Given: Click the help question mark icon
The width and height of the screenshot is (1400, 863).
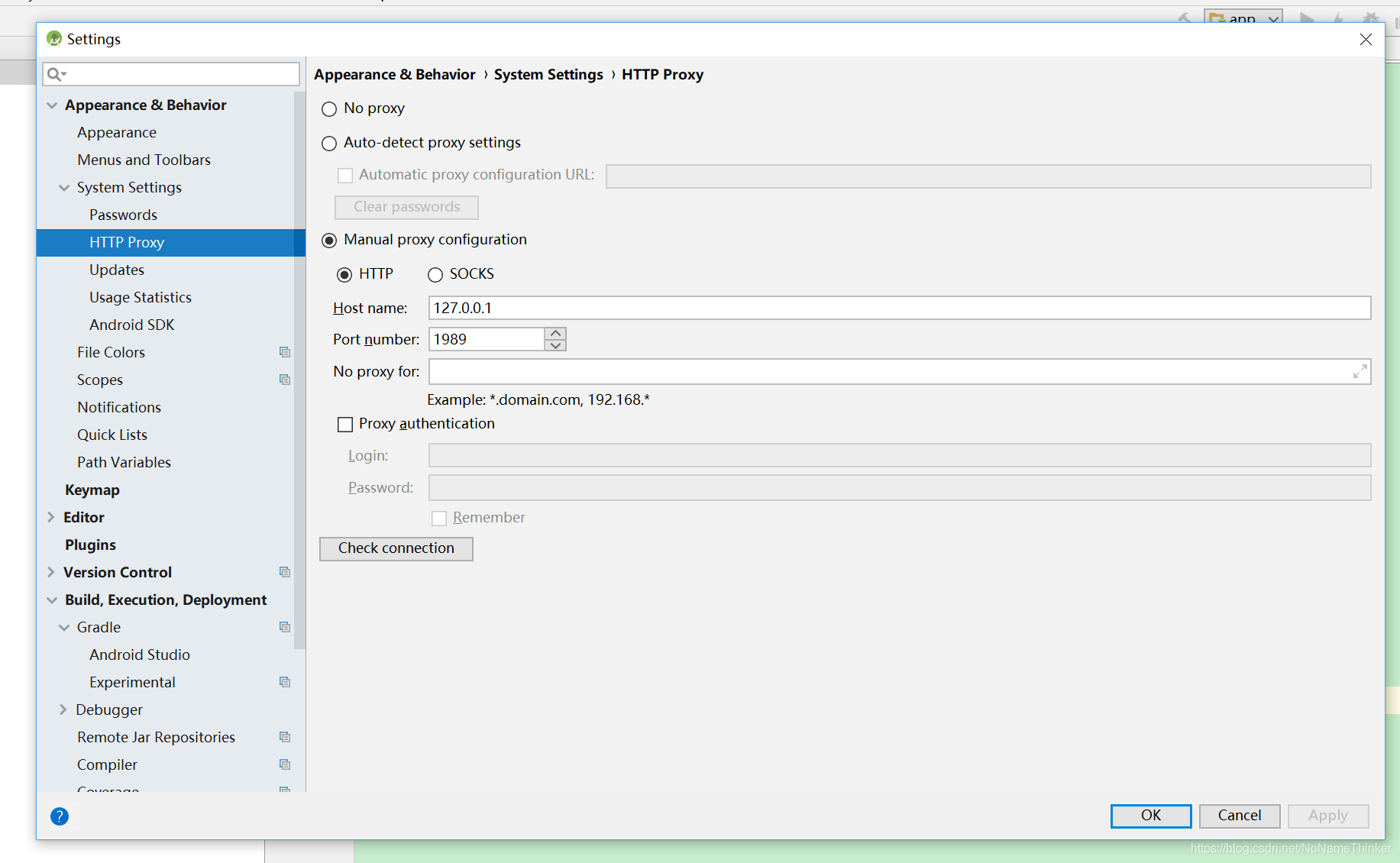Looking at the screenshot, I should coord(60,816).
